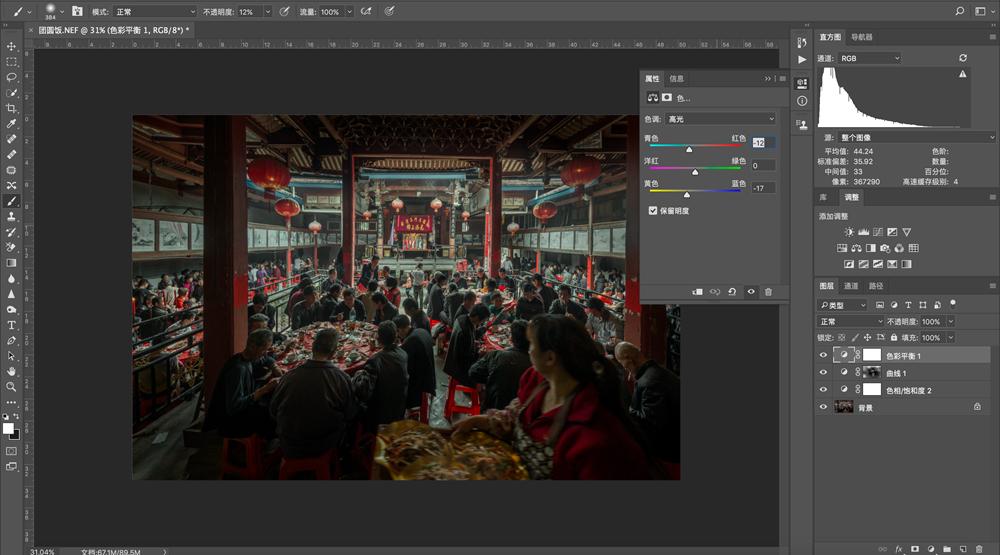
Task: Hide the 背景 layer using its eye
Action: coord(823,407)
